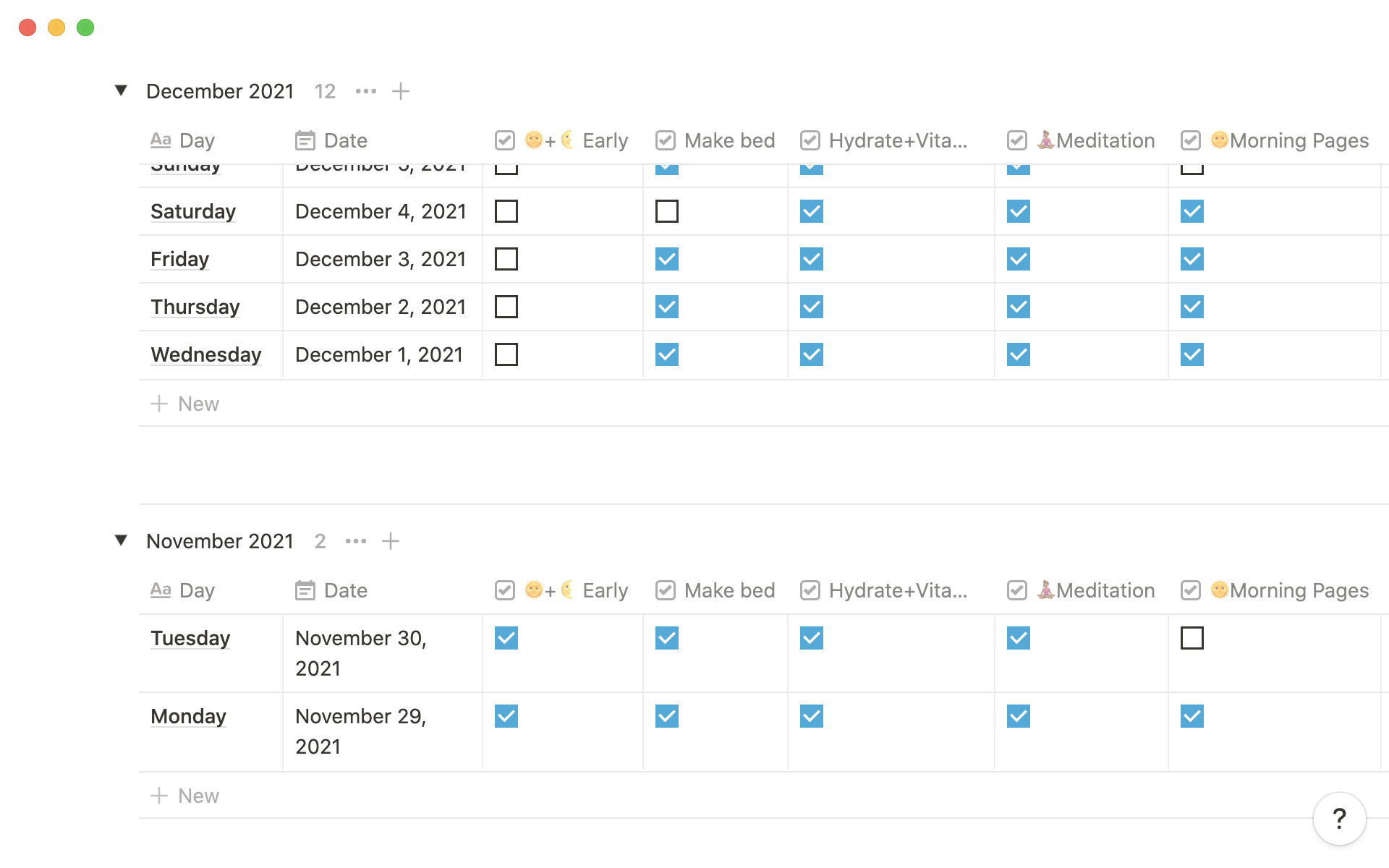
Task: Check Morning Pages box for November 30
Action: 1192,638
